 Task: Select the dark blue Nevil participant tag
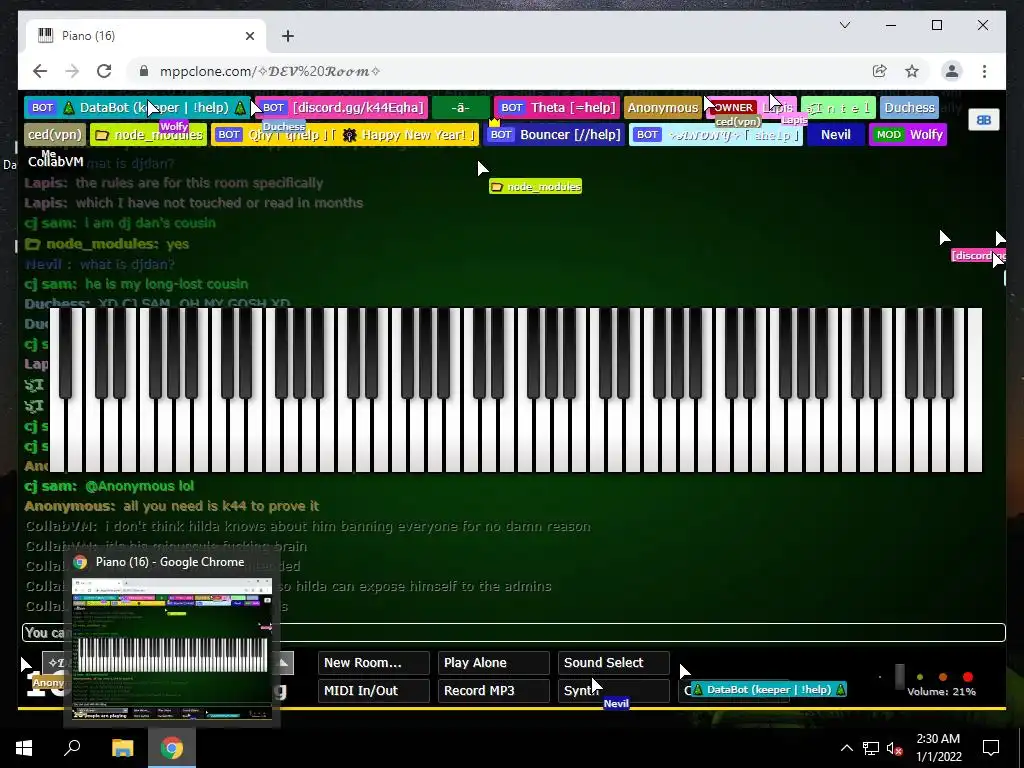point(835,135)
